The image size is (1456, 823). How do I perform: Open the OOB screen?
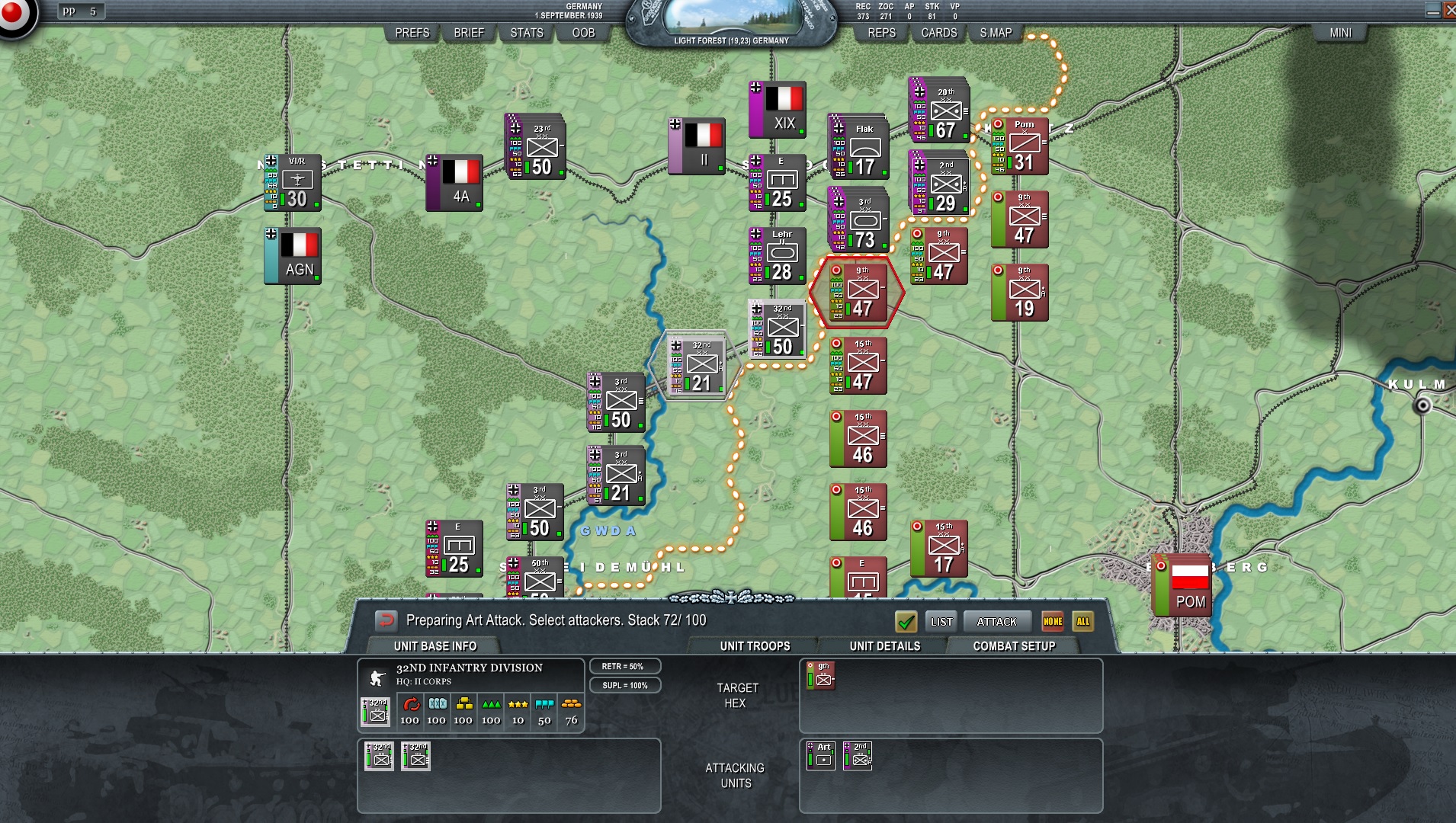[x=582, y=33]
